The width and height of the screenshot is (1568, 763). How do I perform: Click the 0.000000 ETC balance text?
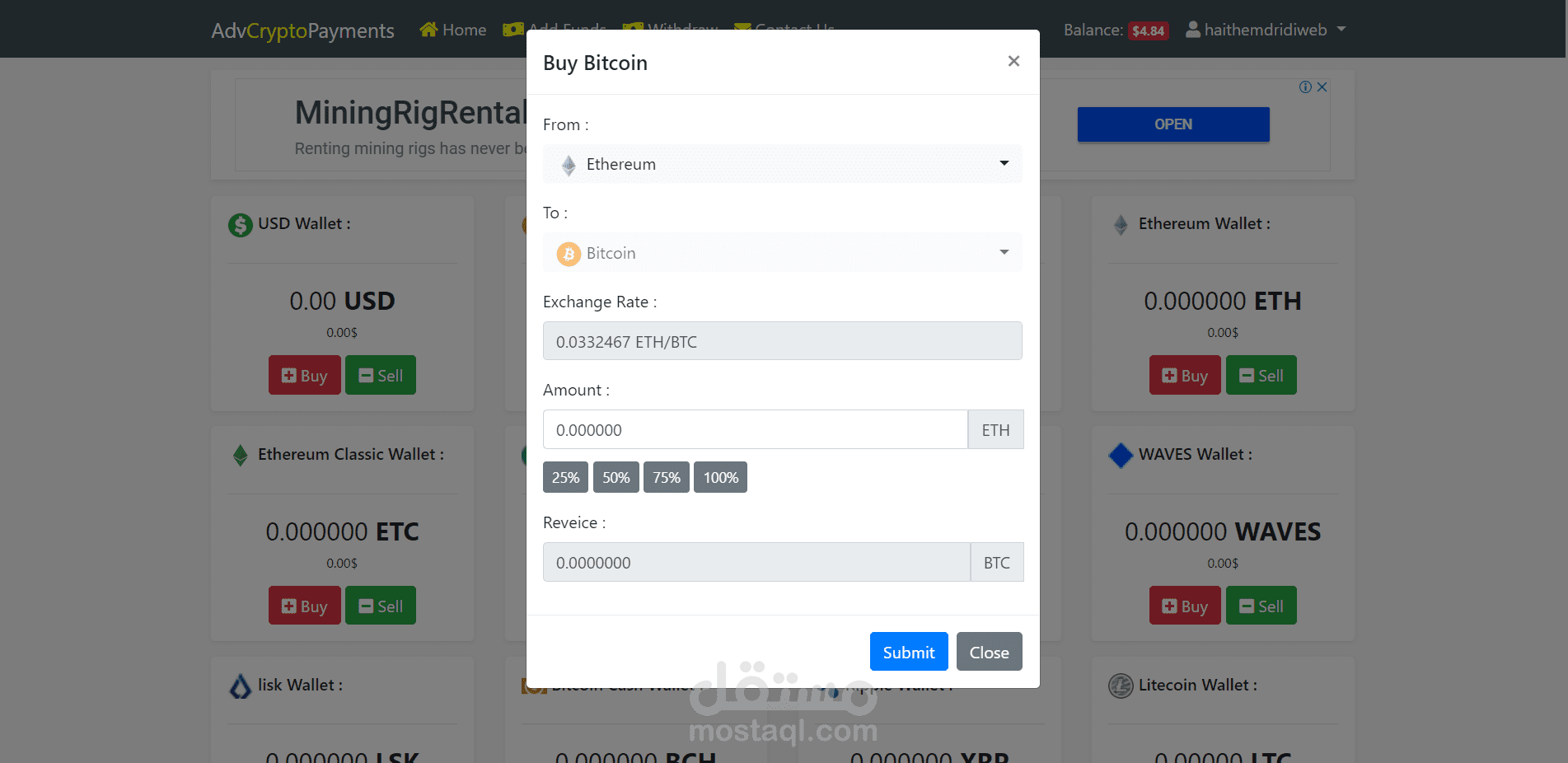tap(342, 531)
